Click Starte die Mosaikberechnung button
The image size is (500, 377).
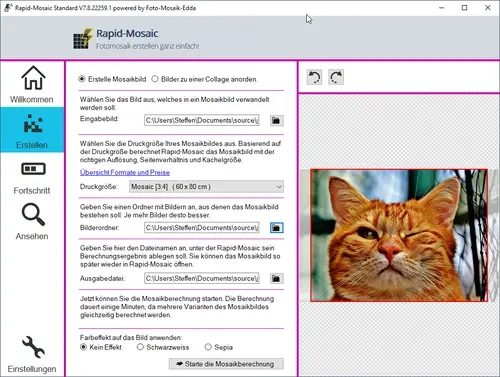click(x=226, y=364)
